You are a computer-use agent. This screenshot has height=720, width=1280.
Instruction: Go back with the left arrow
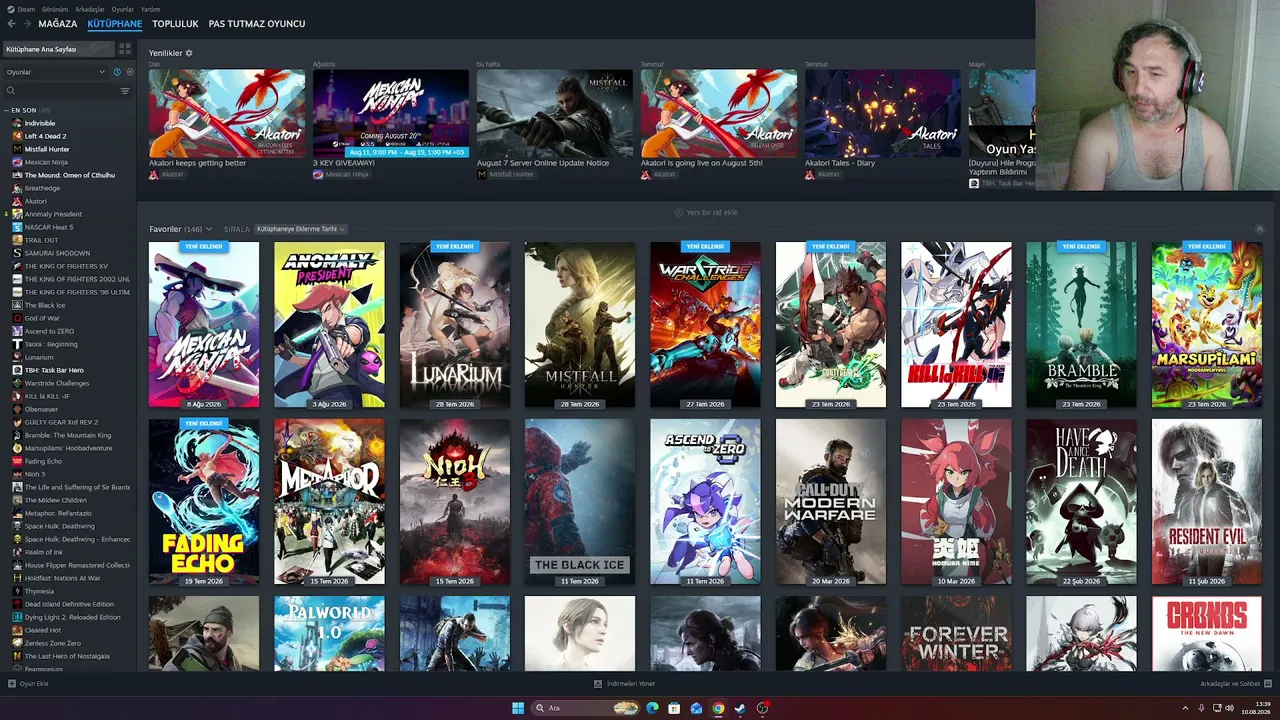tap(12, 23)
